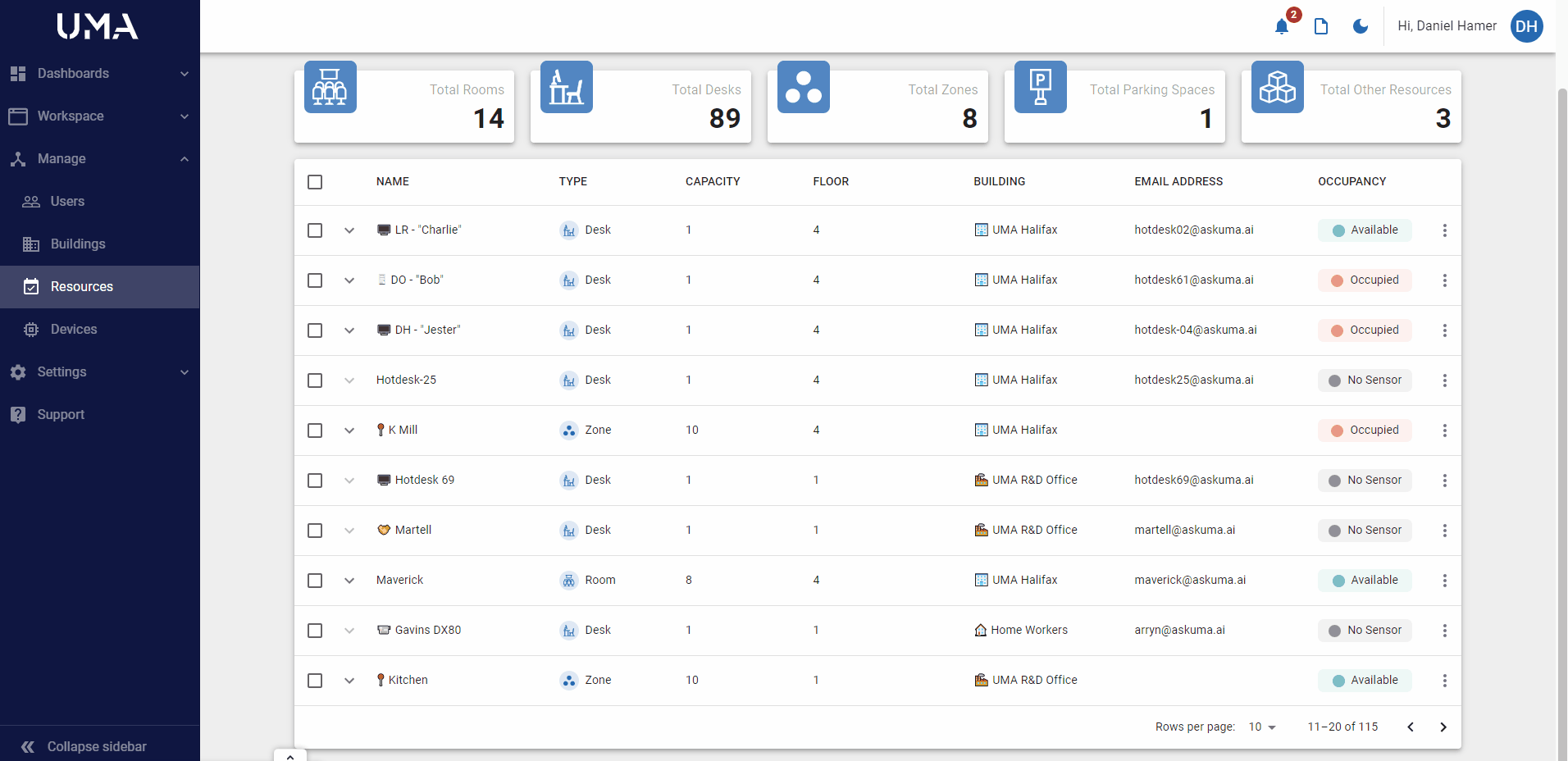Open row actions for Hotdesk 69
Image resolution: width=1568 pixels, height=761 pixels.
coord(1445,481)
